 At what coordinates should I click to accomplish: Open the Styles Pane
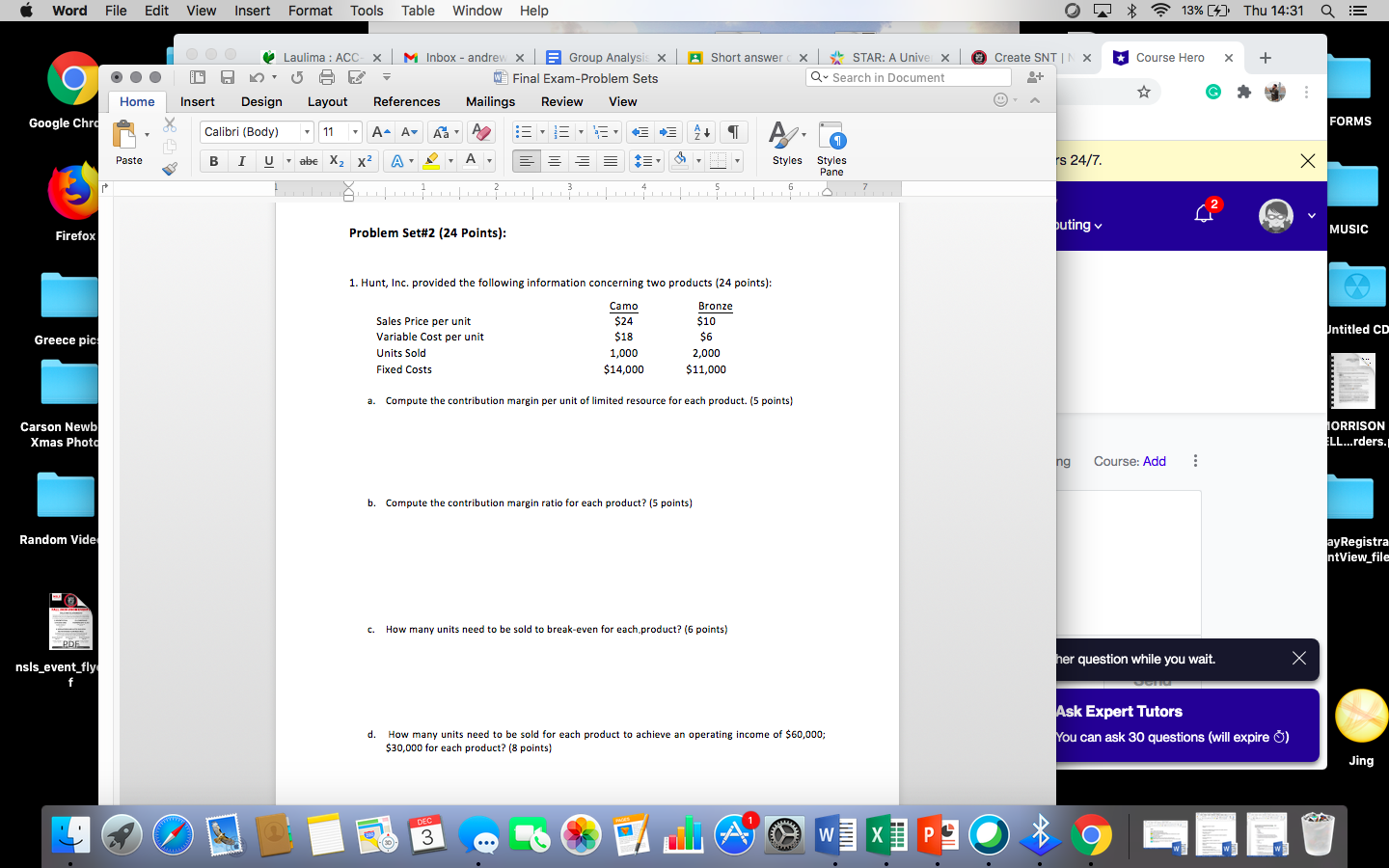pos(831,149)
